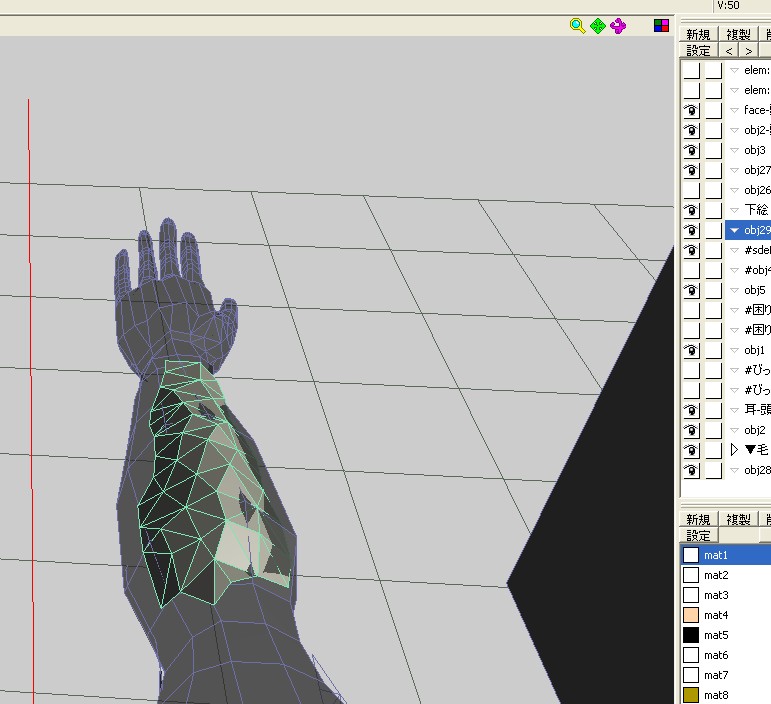Screen dimensions: 771x704
Task: Toggle the fold triangle beside obj26
Action: point(734,190)
